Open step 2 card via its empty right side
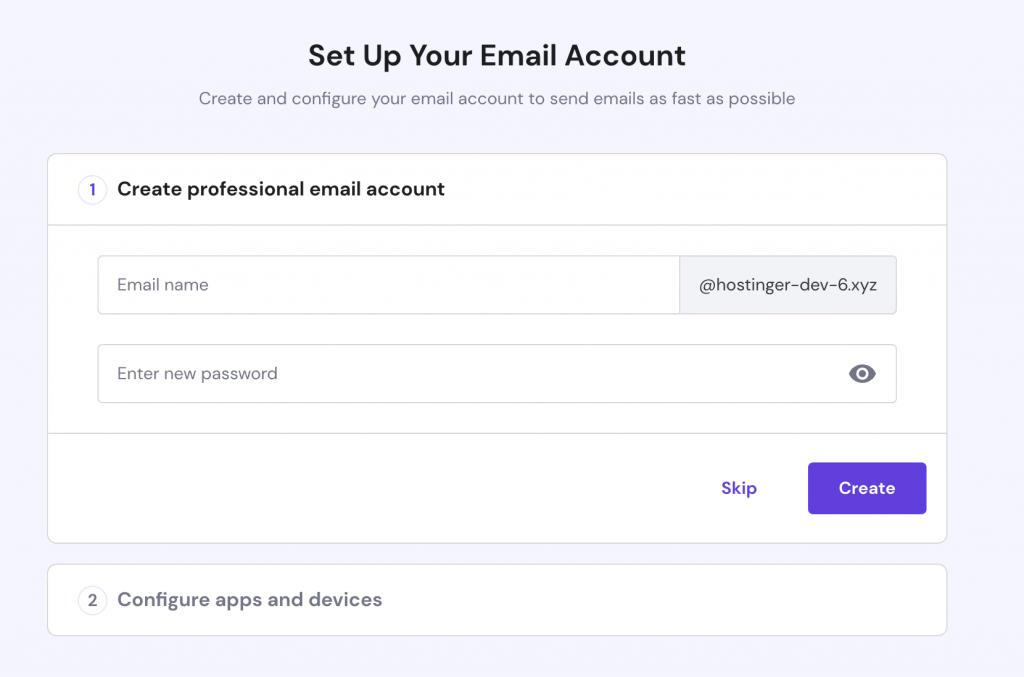 [750, 600]
